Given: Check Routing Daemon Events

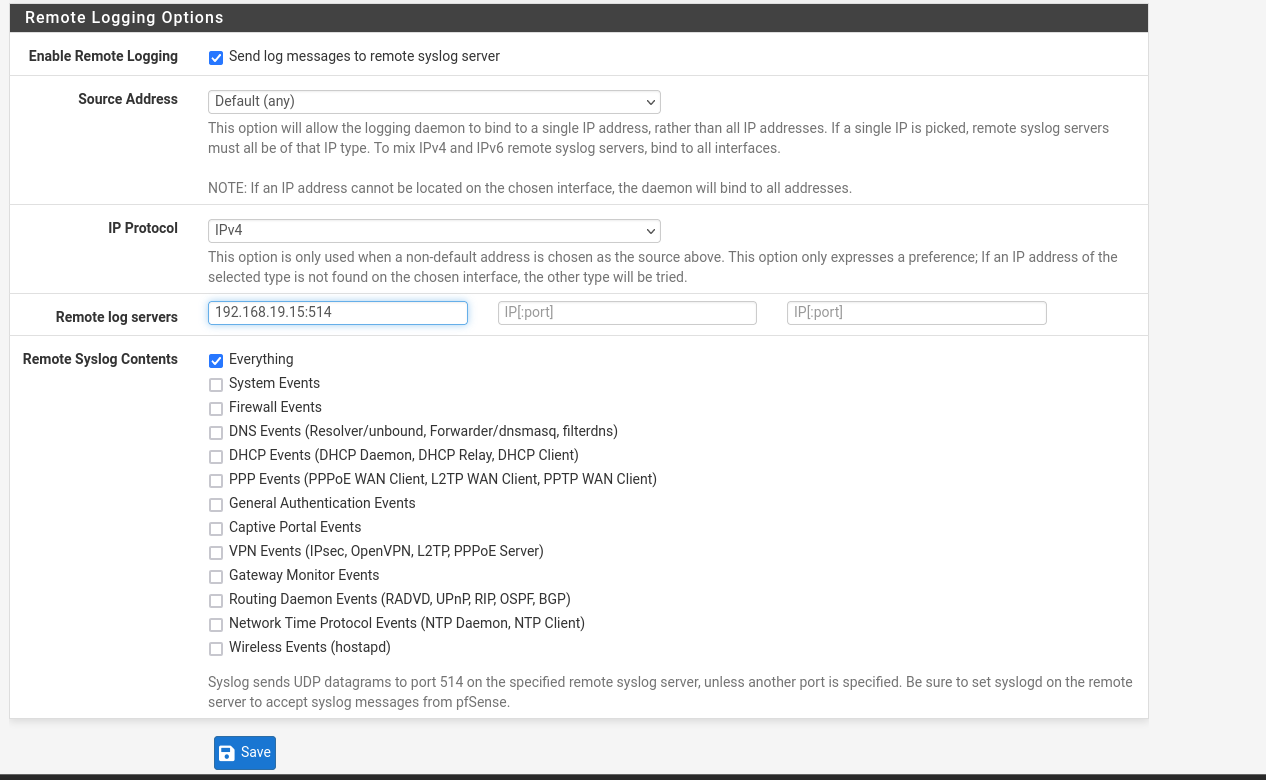Looking at the screenshot, I should (216, 601).
